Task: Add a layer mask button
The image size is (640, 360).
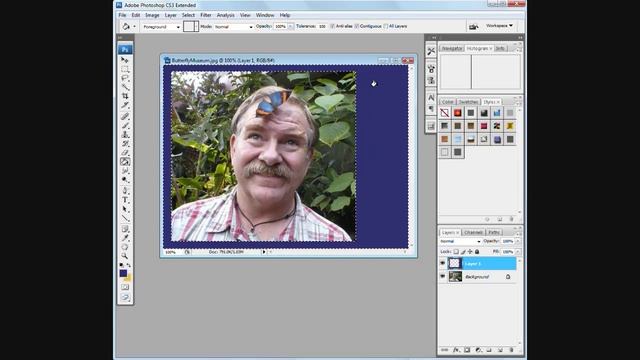Action: tap(467, 350)
